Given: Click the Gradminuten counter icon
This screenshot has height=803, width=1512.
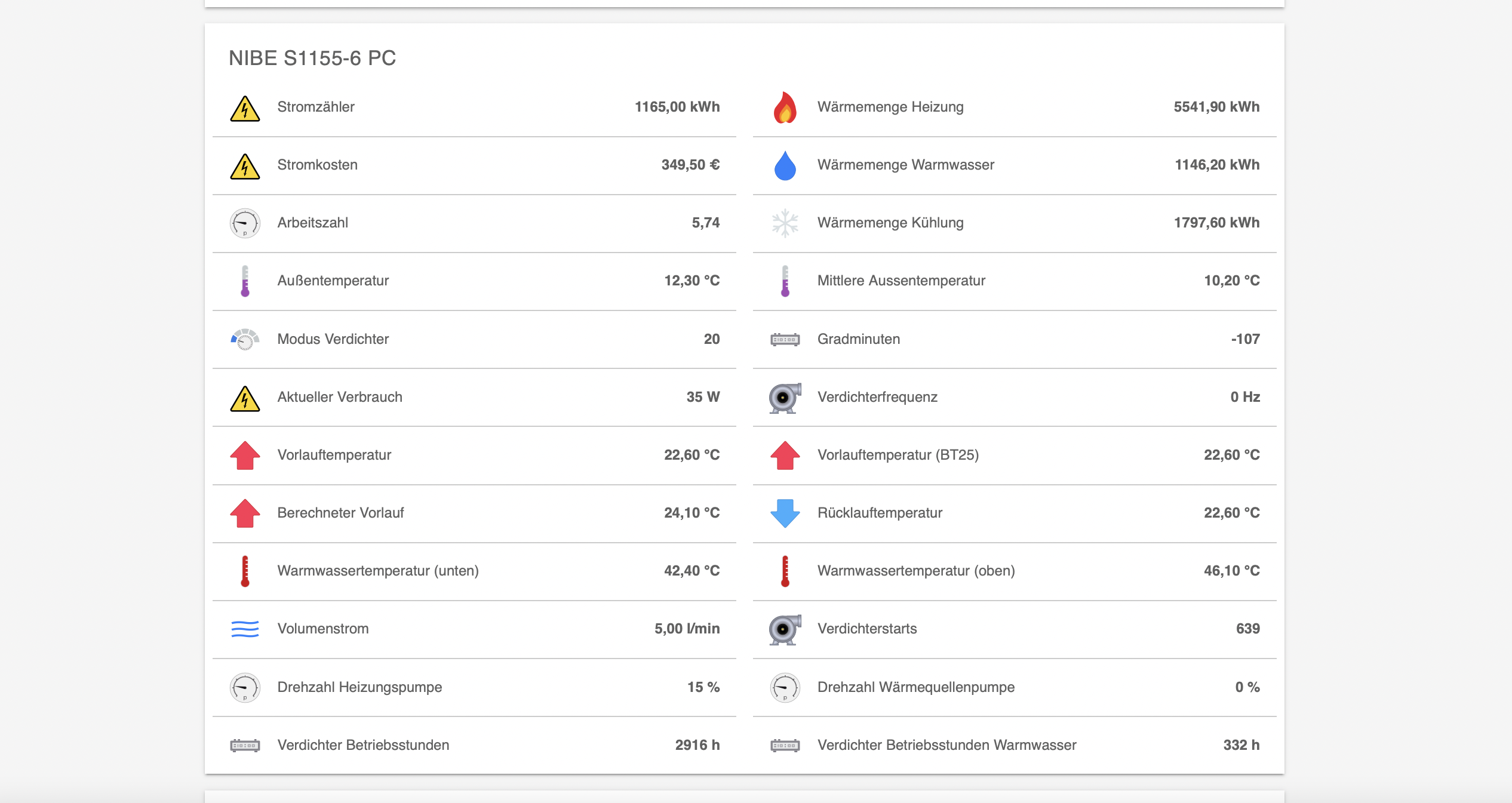Looking at the screenshot, I should coord(785,340).
